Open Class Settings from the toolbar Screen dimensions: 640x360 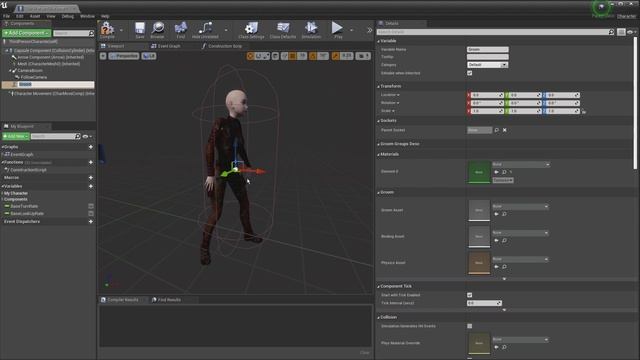[x=251, y=29]
